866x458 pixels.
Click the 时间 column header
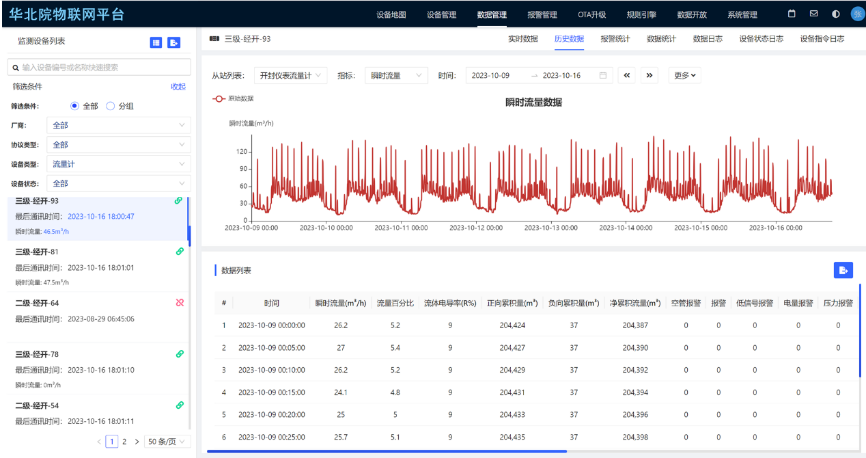[x=271, y=303]
